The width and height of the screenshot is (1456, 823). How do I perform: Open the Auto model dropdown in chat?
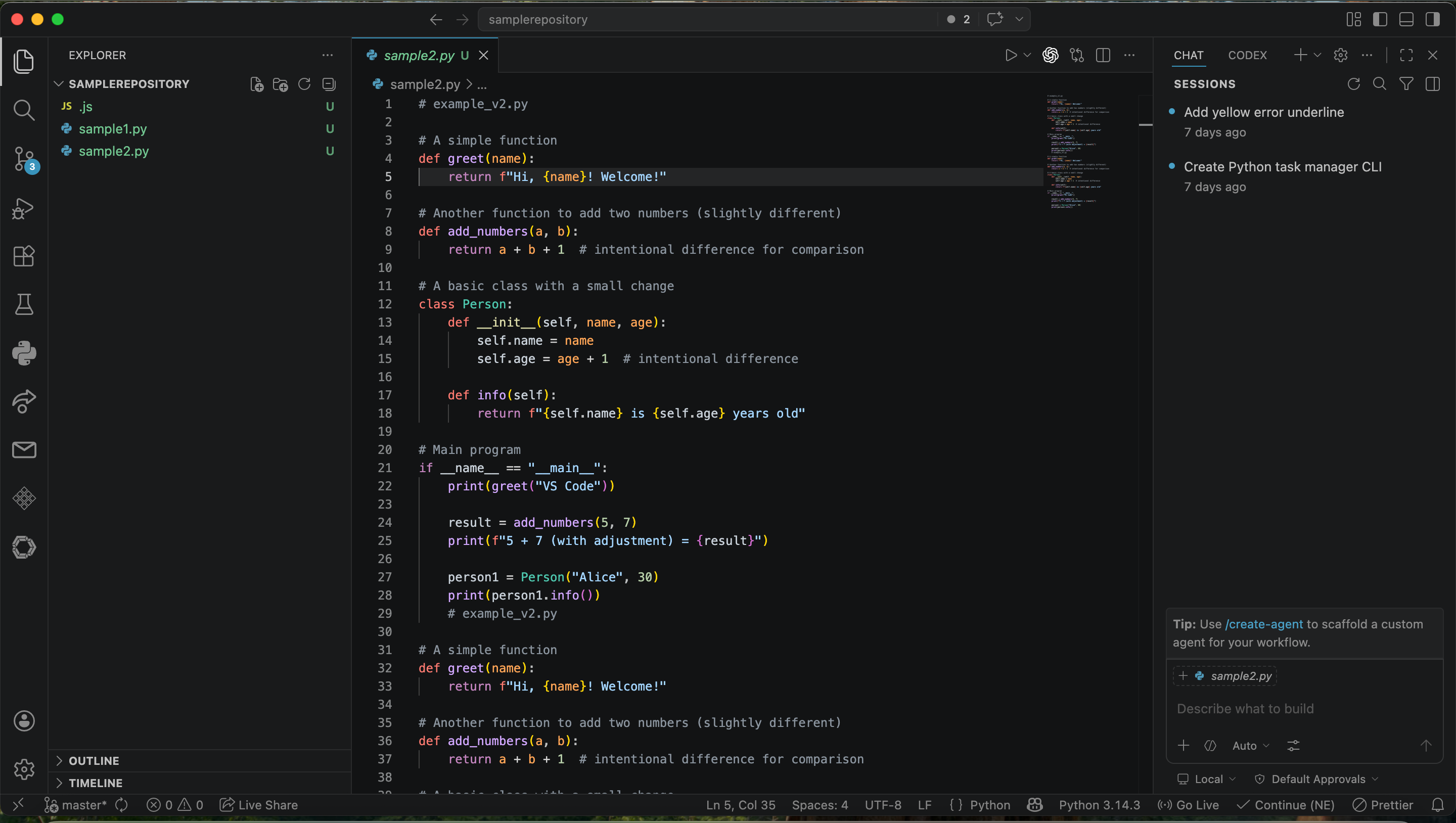click(x=1251, y=746)
